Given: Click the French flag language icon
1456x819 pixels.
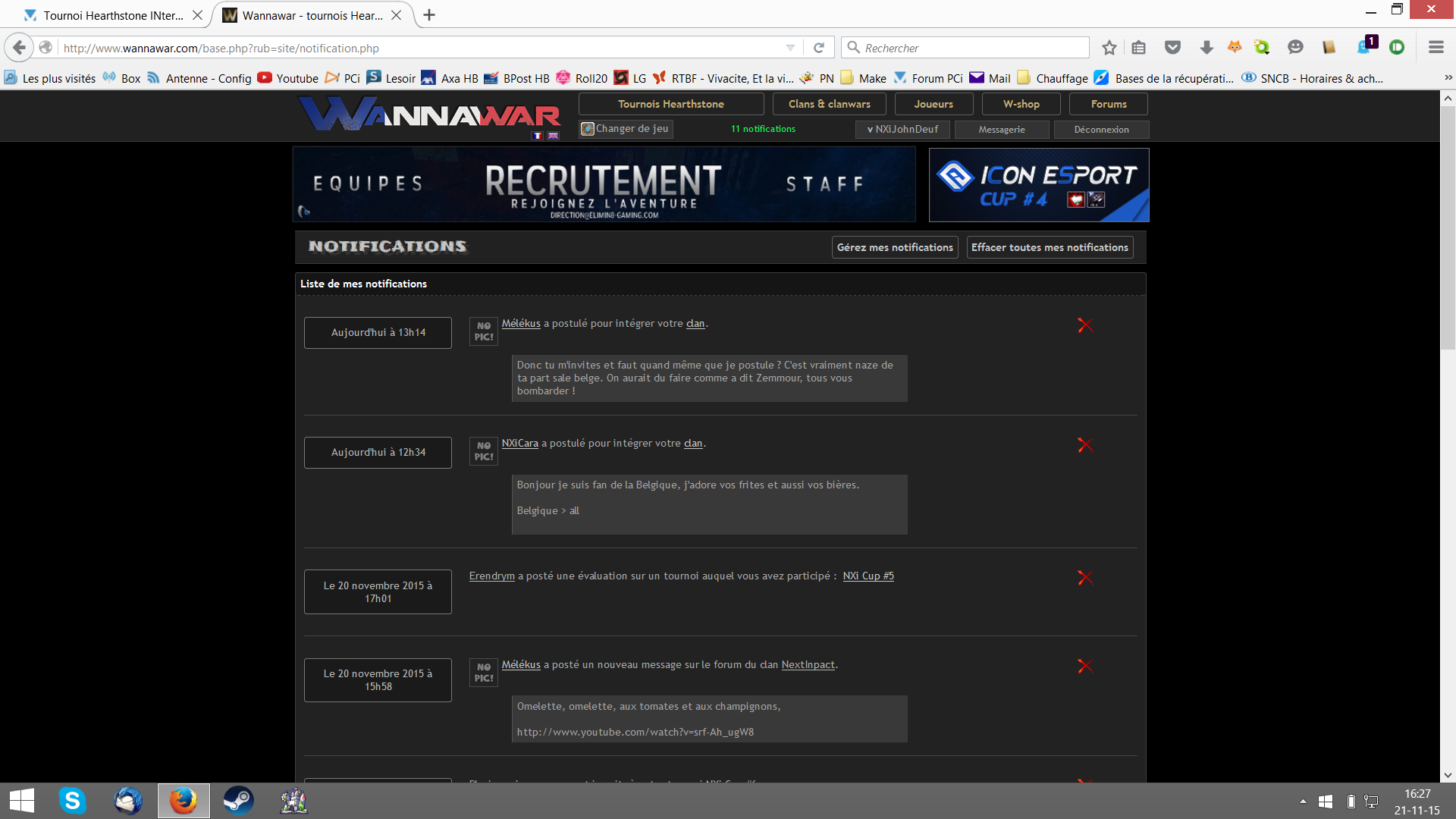Looking at the screenshot, I should (538, 136).
